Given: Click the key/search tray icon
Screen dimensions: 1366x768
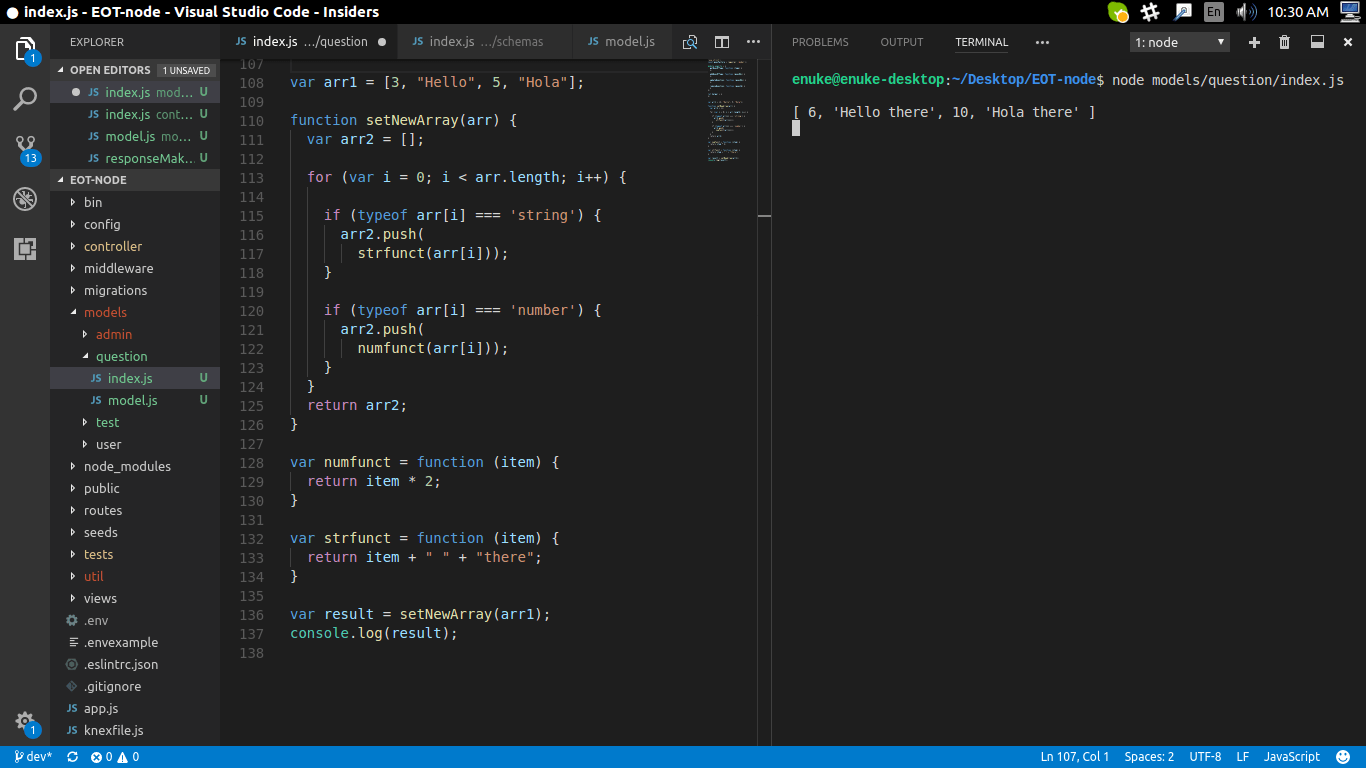Looking at the screenshot, I should click(1183, 12).
